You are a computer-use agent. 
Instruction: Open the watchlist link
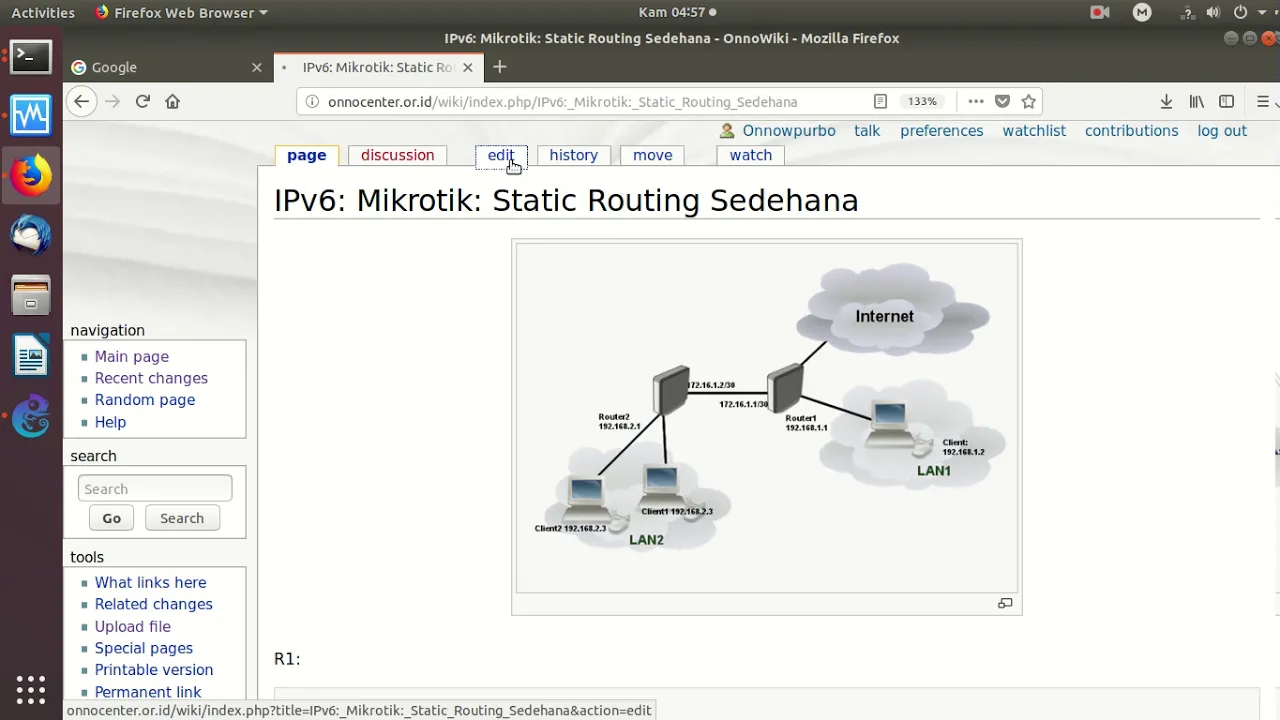1034,131
